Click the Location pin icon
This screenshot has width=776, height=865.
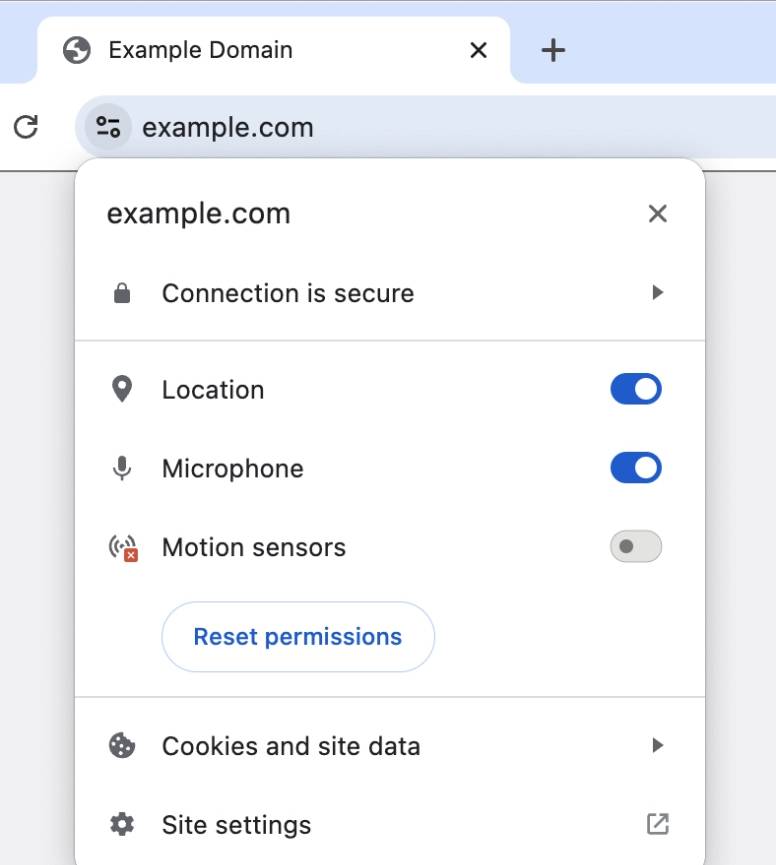[122, 390]
